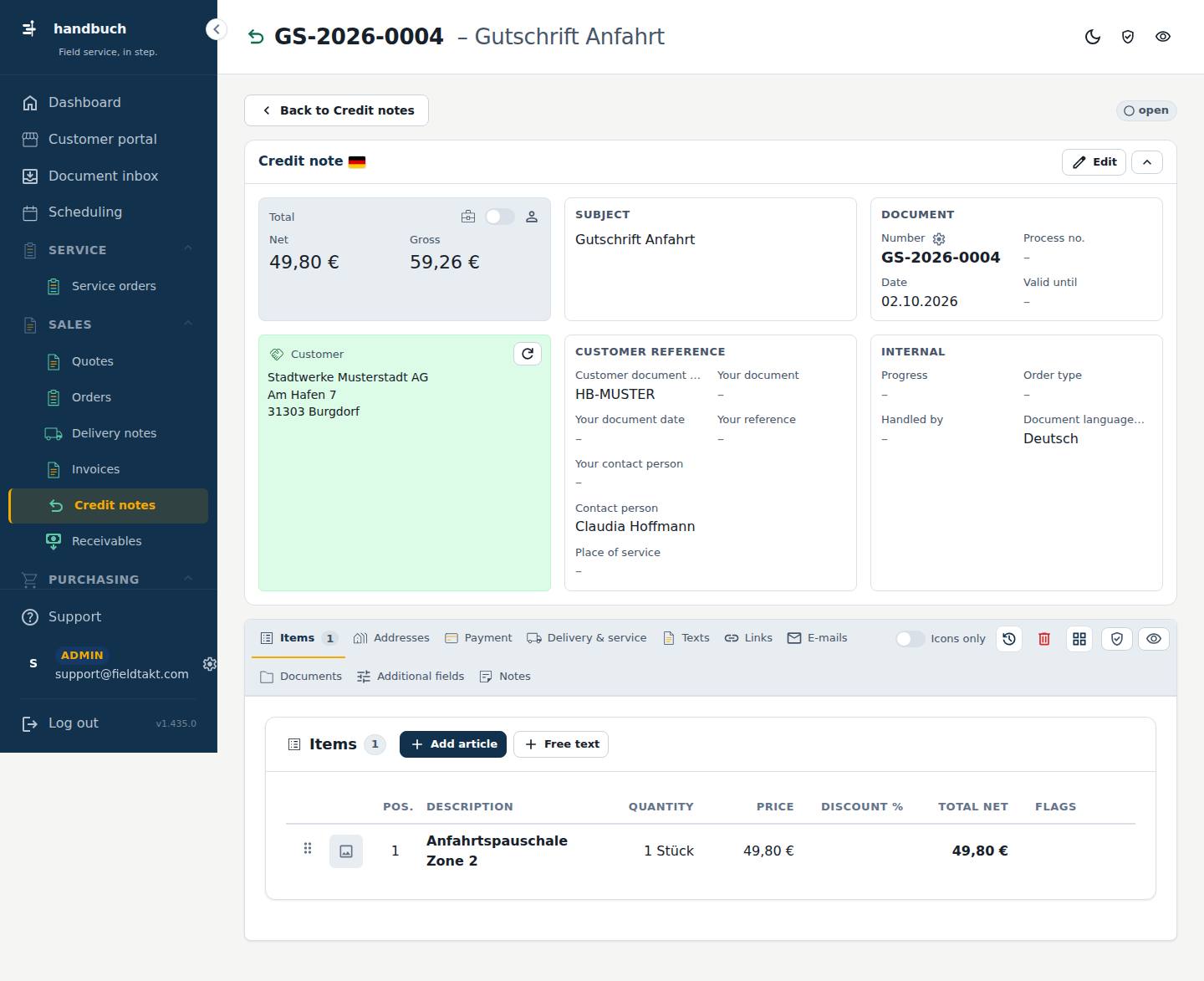1204x981 pixels.
Task: Open user settings gear in sidebar
Action: pyautogui.click(x=209, y=664)
